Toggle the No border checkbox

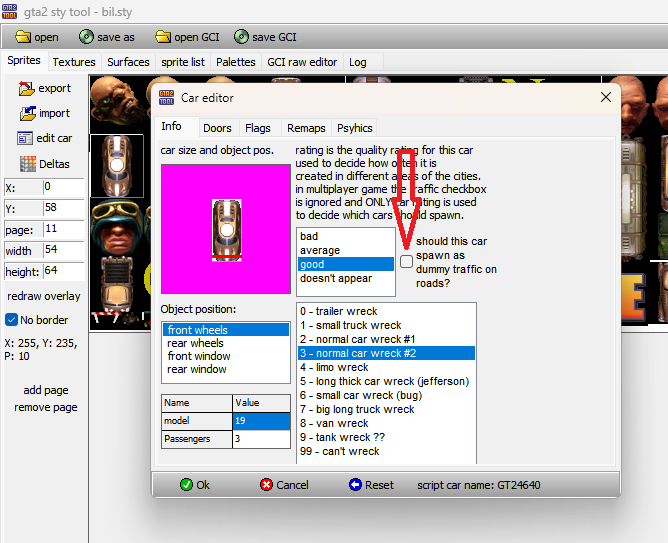click(12, 320)
